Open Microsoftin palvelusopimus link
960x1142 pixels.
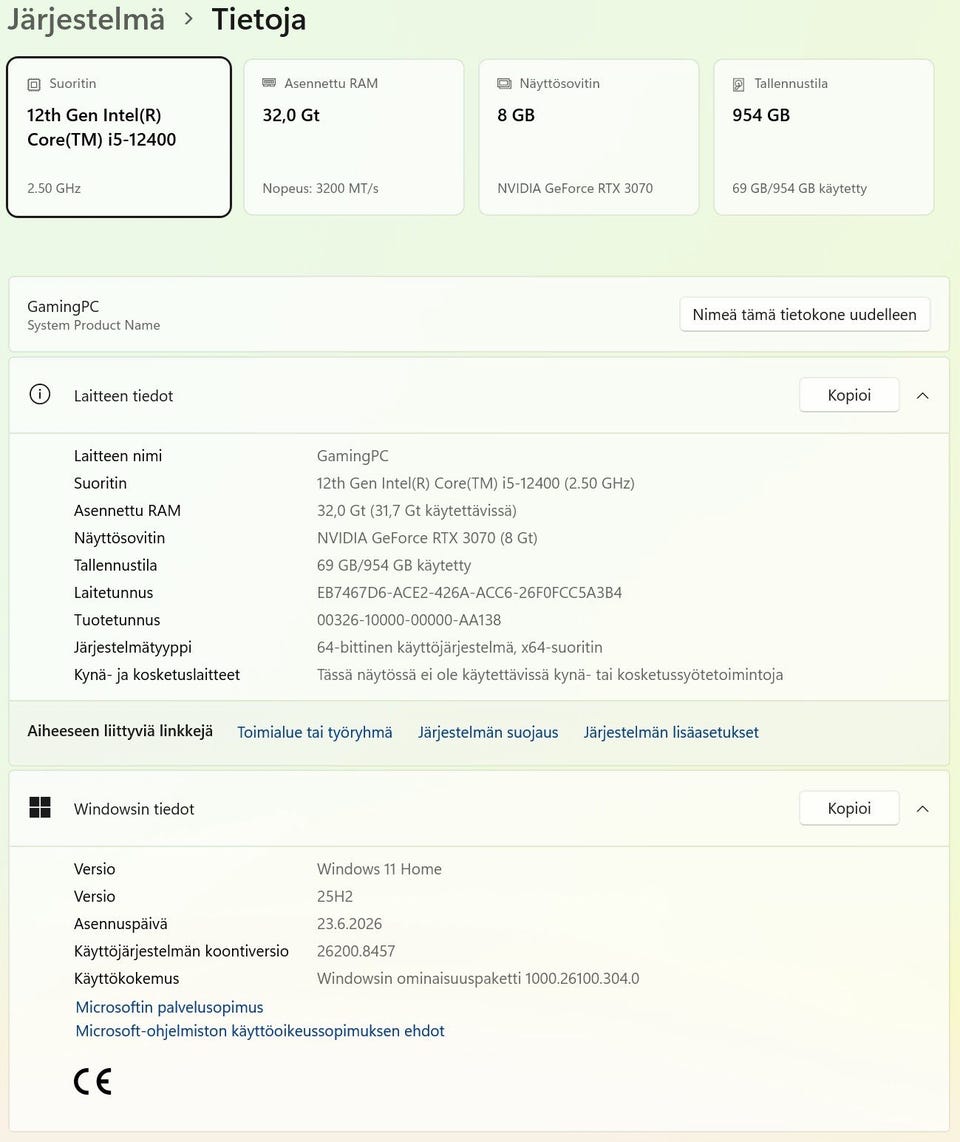[170, 1007]
